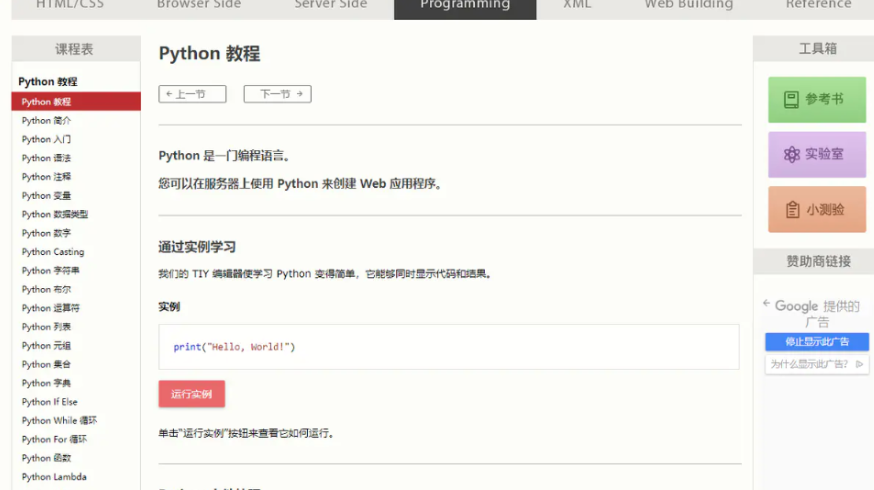Open Python 注释 in sidebar

[46, 177]
